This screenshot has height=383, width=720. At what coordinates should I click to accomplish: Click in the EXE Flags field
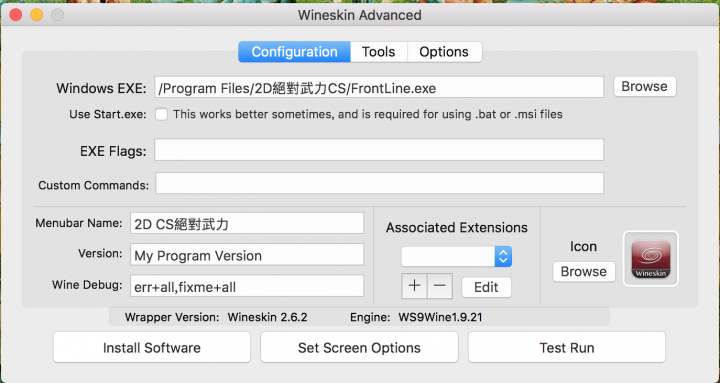click(x=379, y=150)
